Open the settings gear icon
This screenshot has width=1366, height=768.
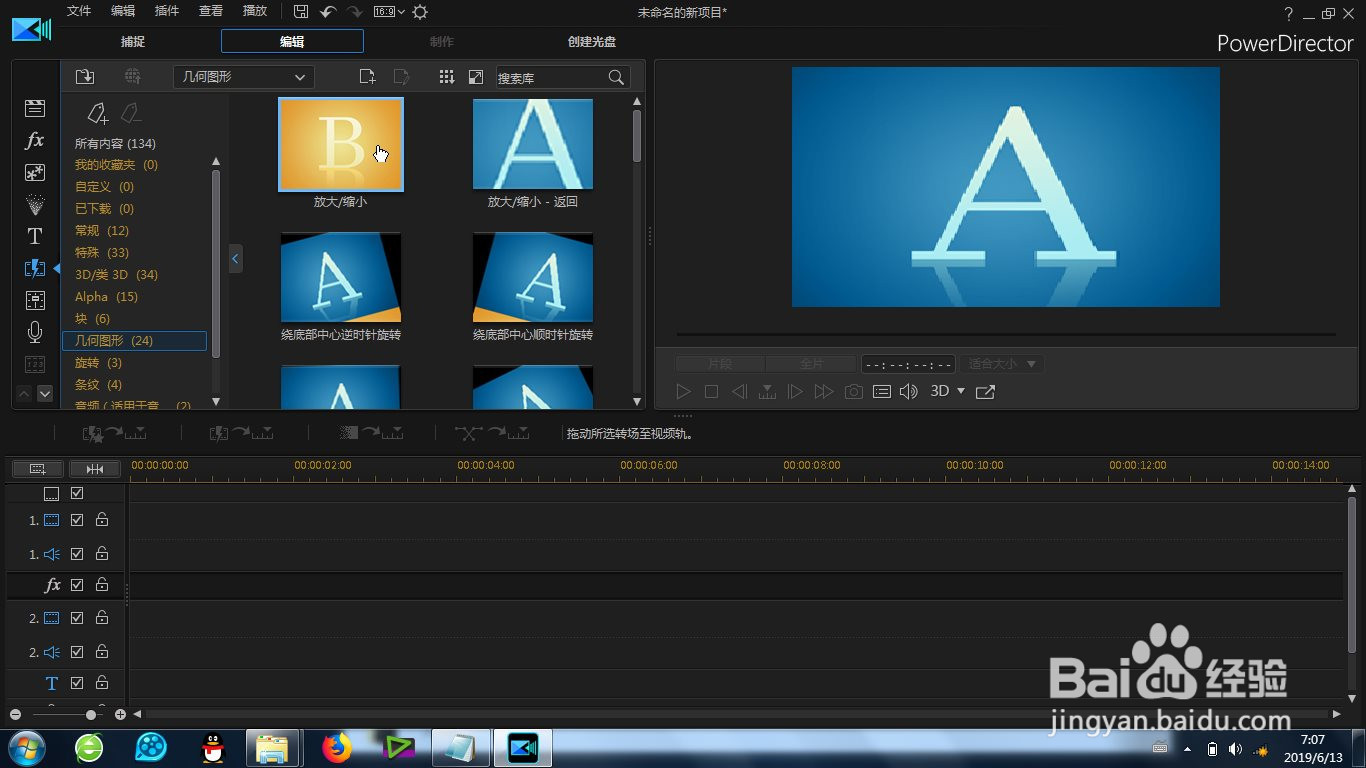(420, 12)
